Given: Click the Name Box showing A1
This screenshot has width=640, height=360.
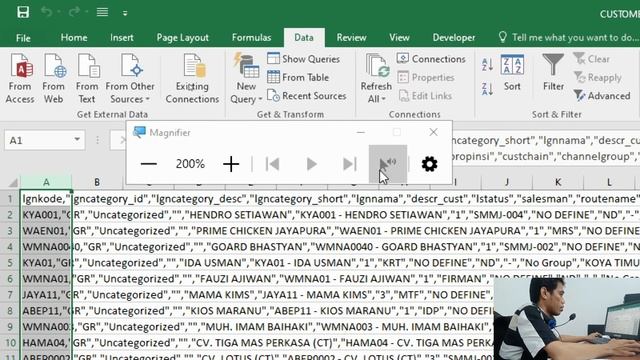Looking at the screenshot, I should point(38,140).
